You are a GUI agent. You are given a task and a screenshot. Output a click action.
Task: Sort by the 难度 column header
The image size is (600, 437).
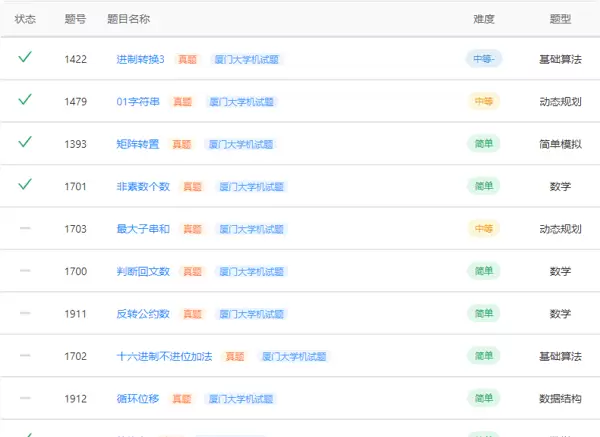[x=484, y=19]
